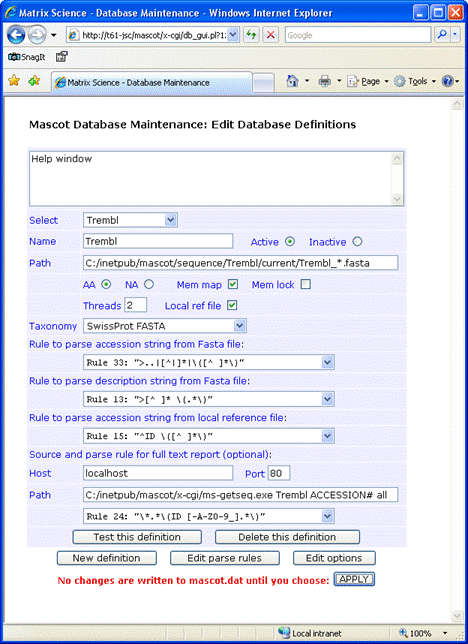Open the Taxonomy dropdown SwissProt FASTA
Viewport: 468px width, 644px height.
tap(165, 326)
